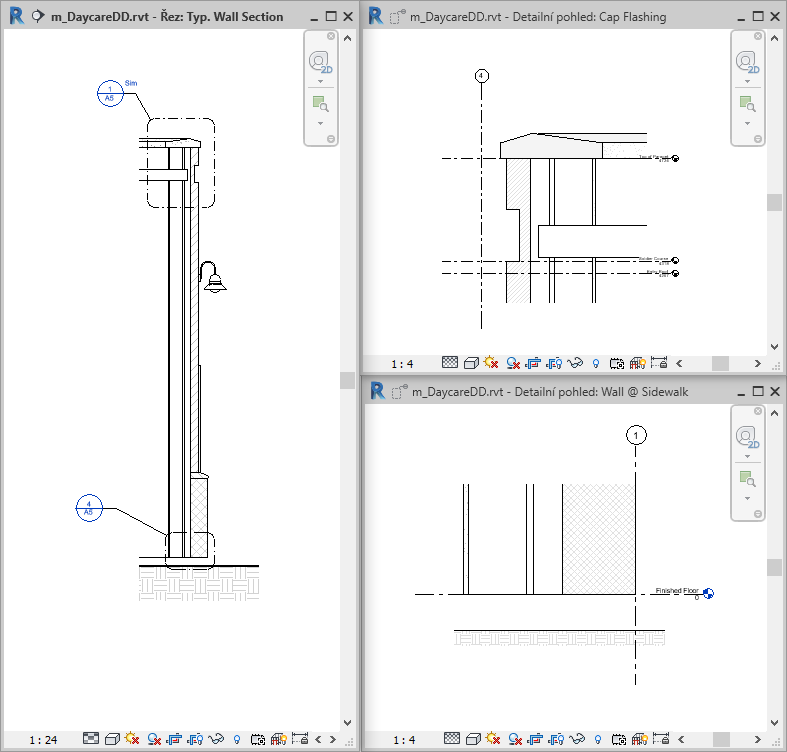
Task: Open Detail Level in Wall @ Sidewalk view
Action: pyautogui.click(x=452, y=738)
